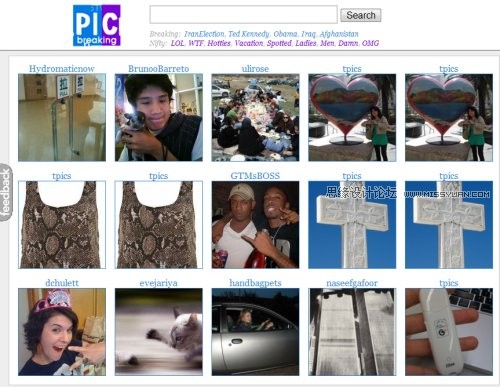Open the IranElection breaking topic
This screenshot has height=387, width=500.
click(x=204, y=34)
